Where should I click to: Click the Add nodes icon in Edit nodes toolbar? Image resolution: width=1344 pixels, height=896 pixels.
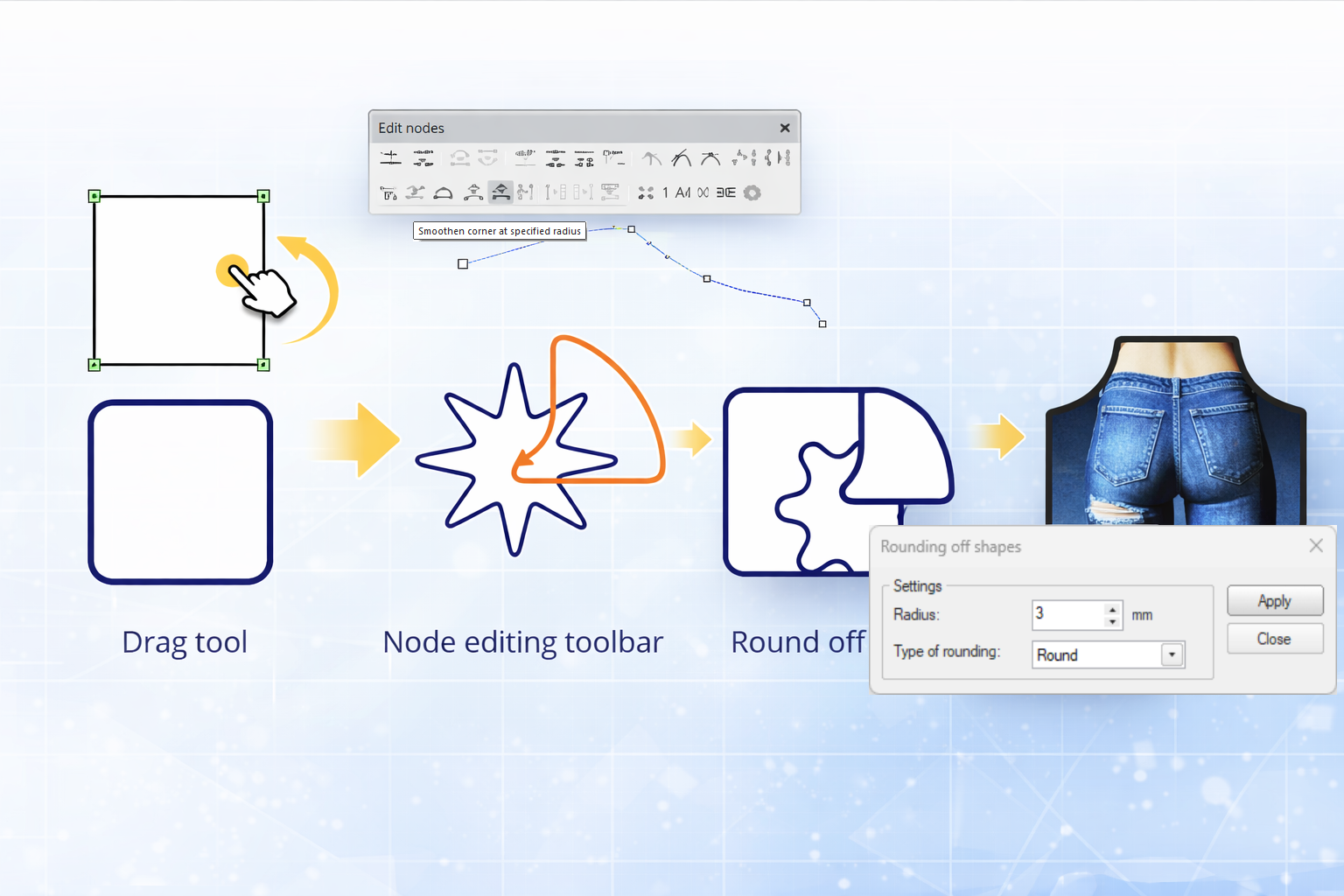[390, 157]
